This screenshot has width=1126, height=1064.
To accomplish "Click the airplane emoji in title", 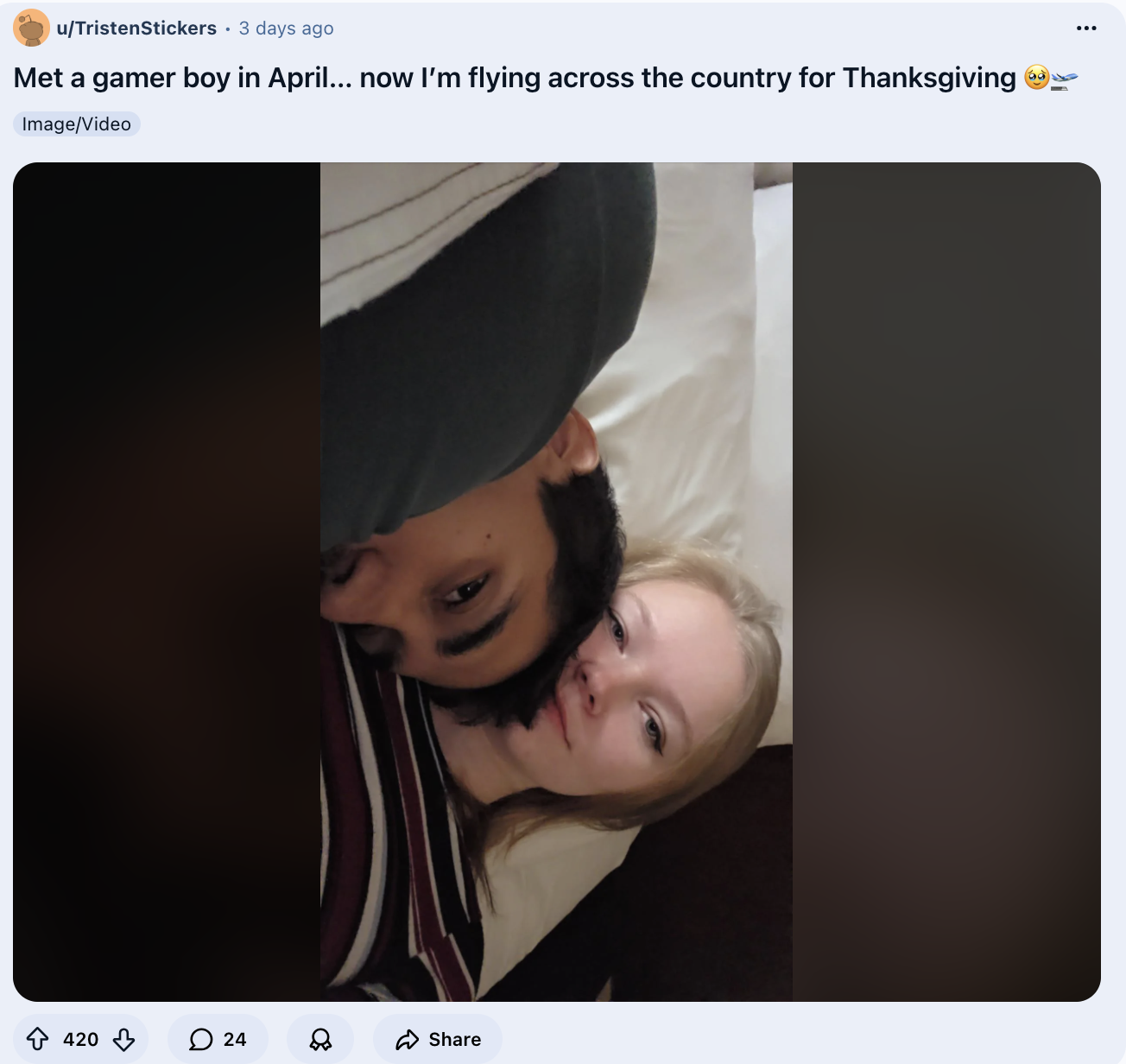I will point(1065,79).
